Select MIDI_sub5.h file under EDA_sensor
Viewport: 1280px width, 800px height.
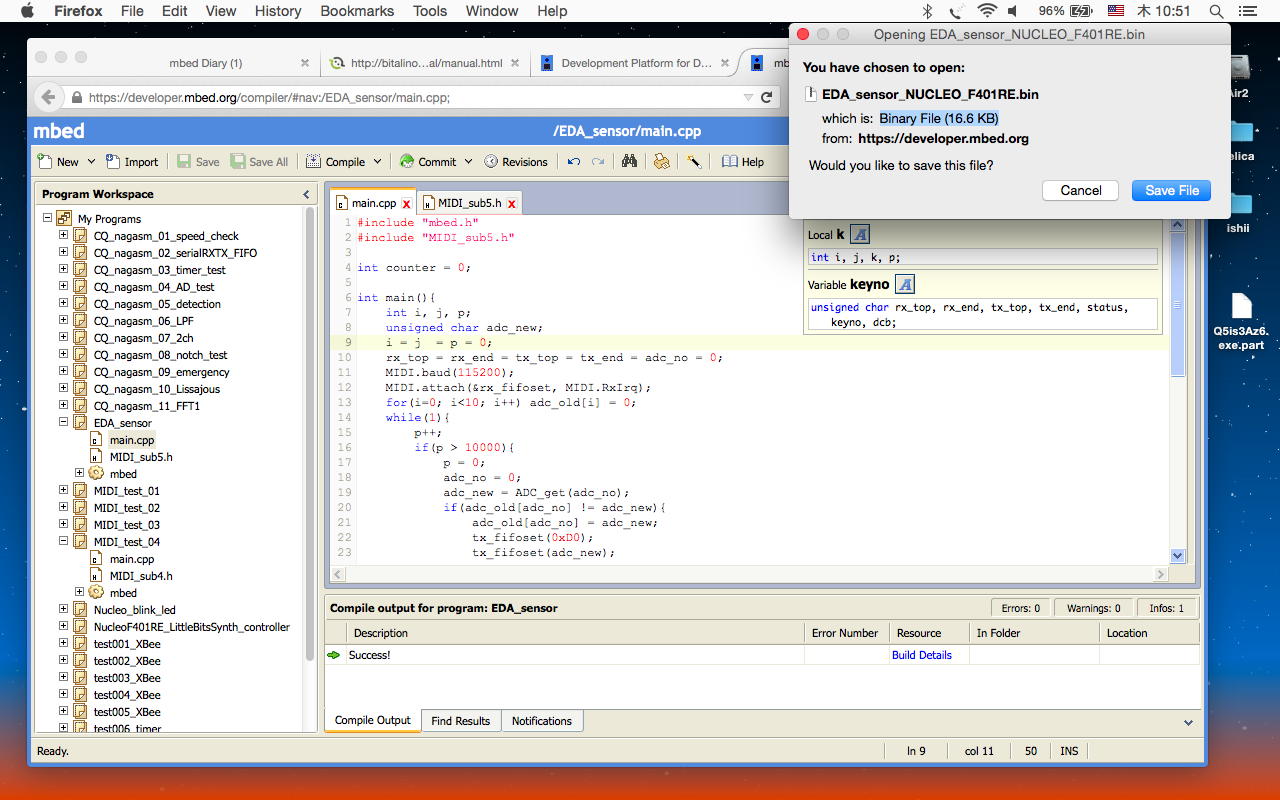(x=140, y=457)
